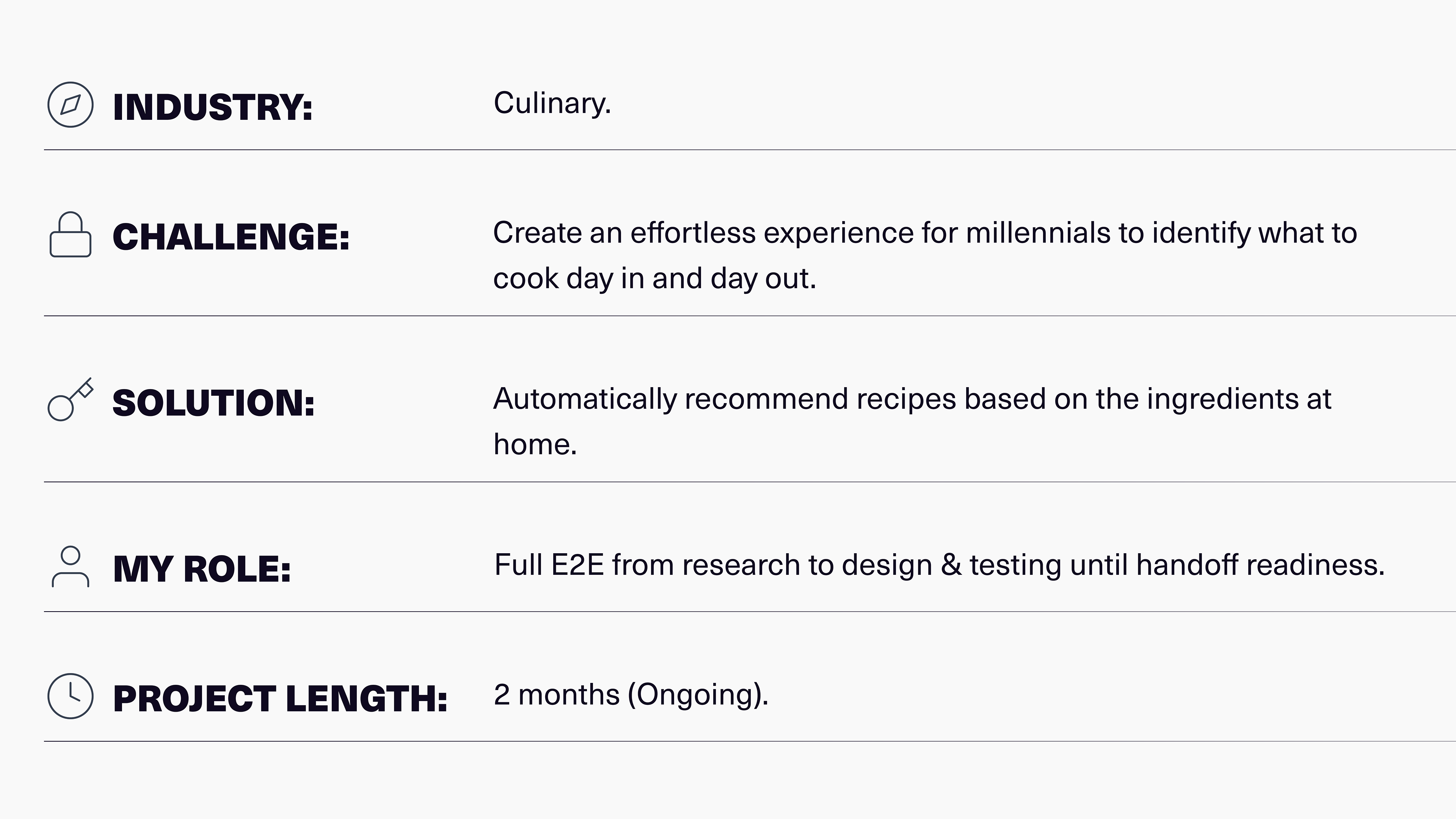The height and width of the screenshot is (819, 1456).
Task: Click 'Full E2E from research' line
Action: point(940,565)
